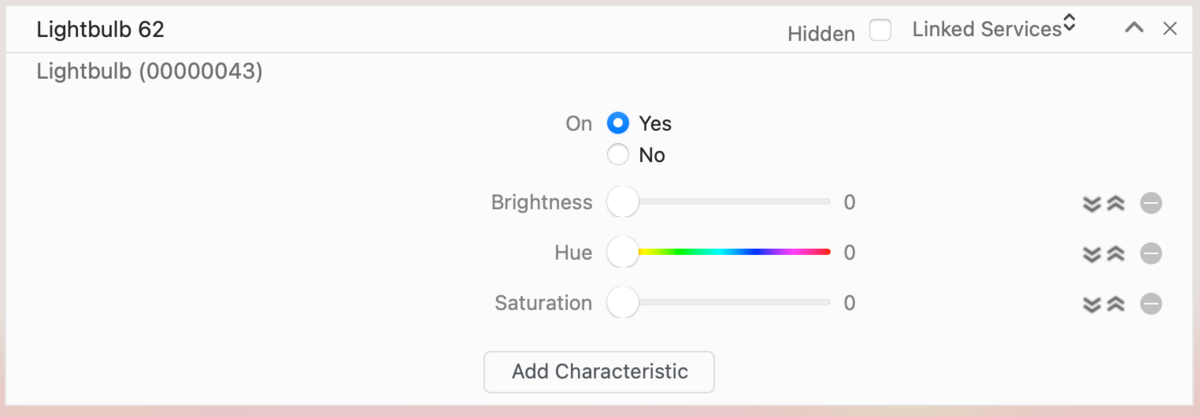Collapse the Lightbulb 62 panel

(x=1134, y=29)
